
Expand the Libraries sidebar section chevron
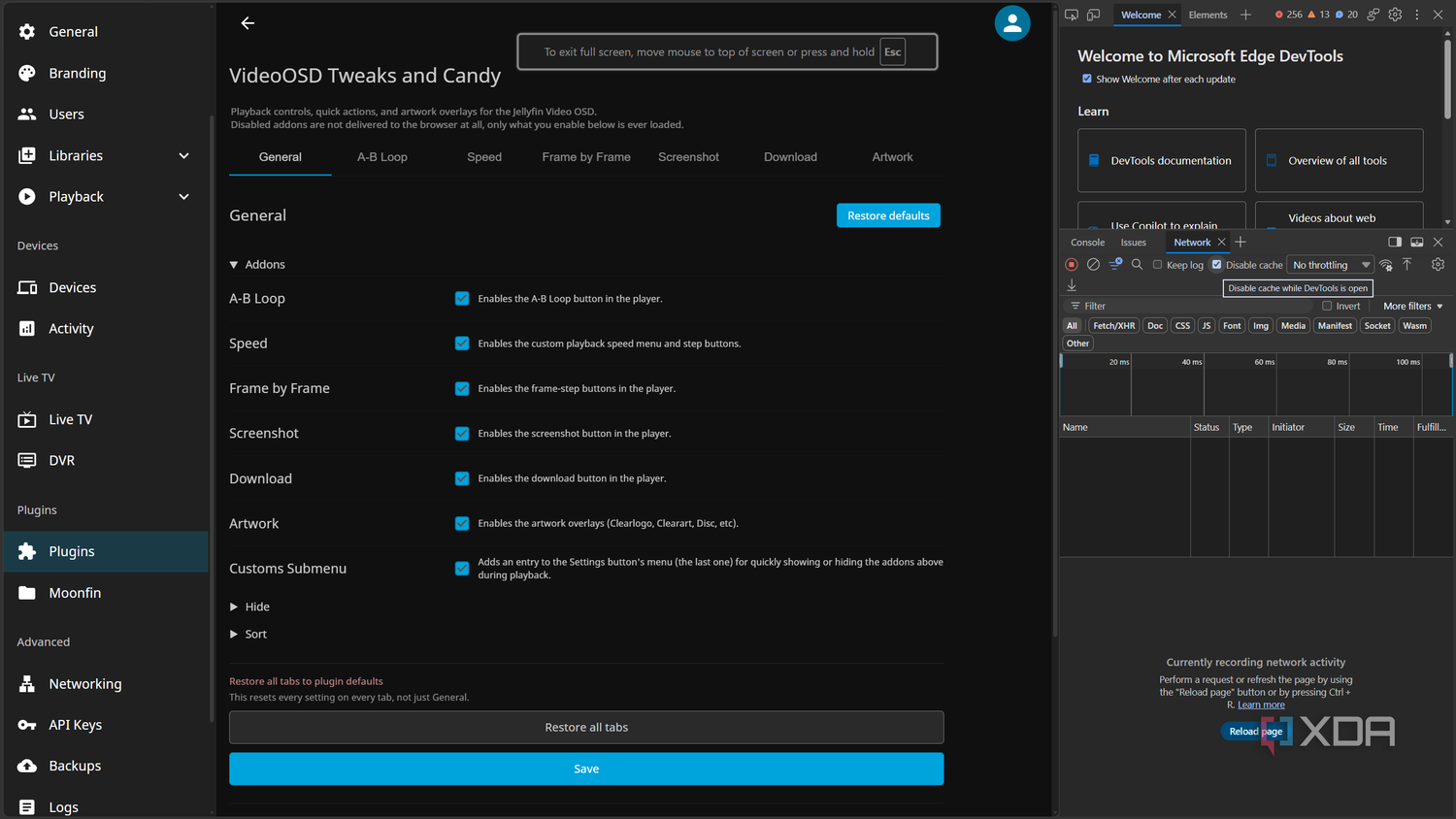point(183,156)
